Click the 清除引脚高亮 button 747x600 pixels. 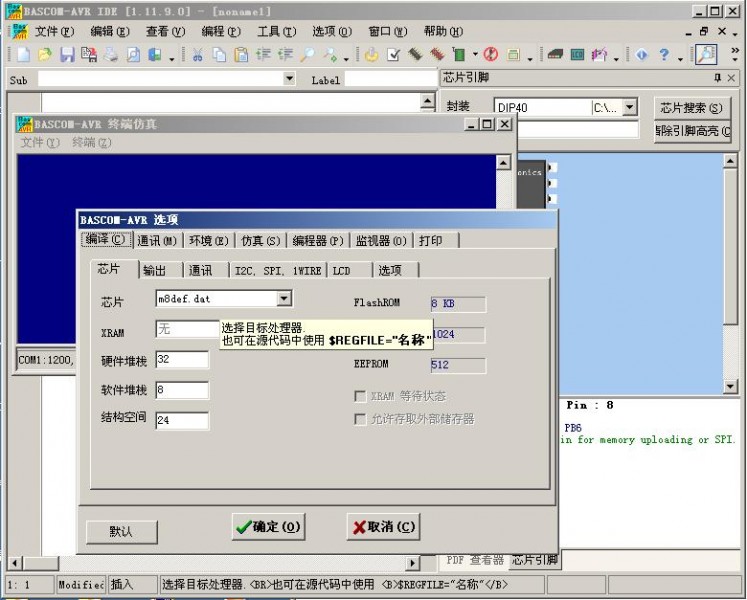[x=692, y=131]
